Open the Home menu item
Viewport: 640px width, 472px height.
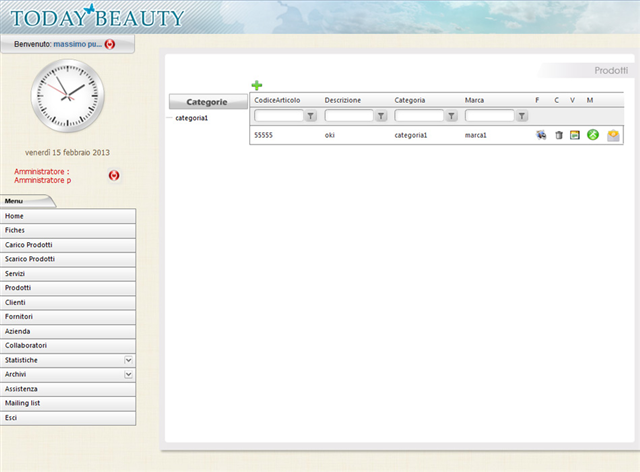pyautogui.click(x=68, y=216)
